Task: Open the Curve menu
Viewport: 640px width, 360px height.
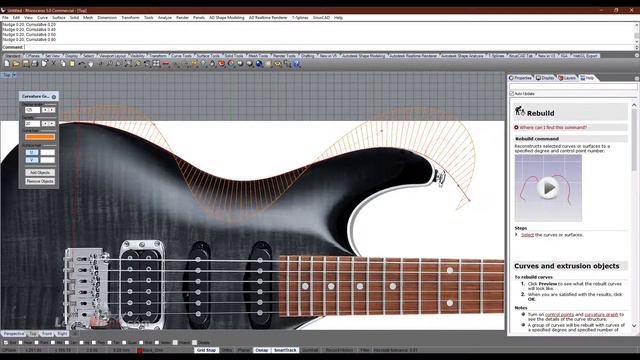Action: coord(42,18)
